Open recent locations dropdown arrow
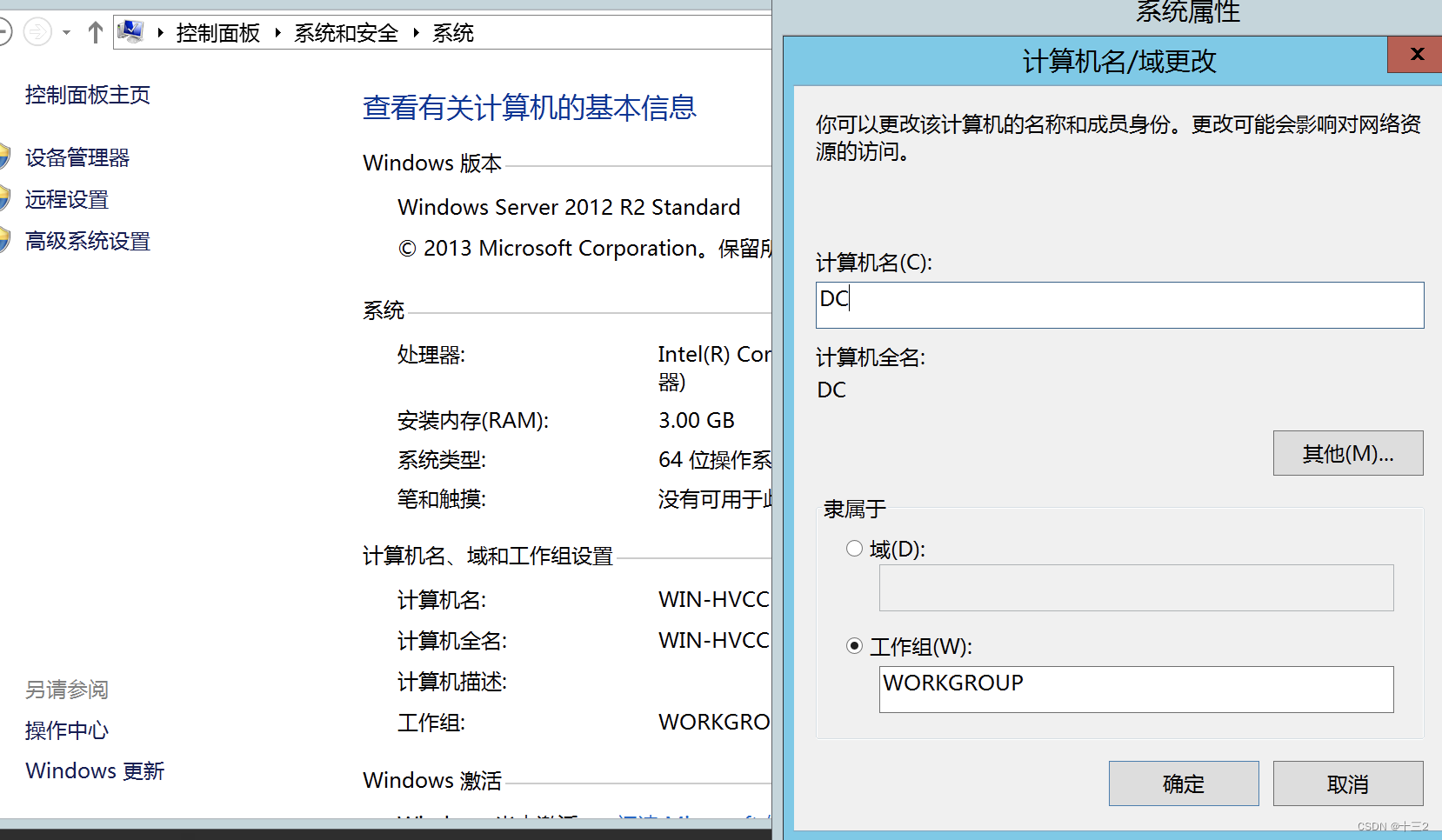This screenshot has height=840, width=1442. click(66, 33)
